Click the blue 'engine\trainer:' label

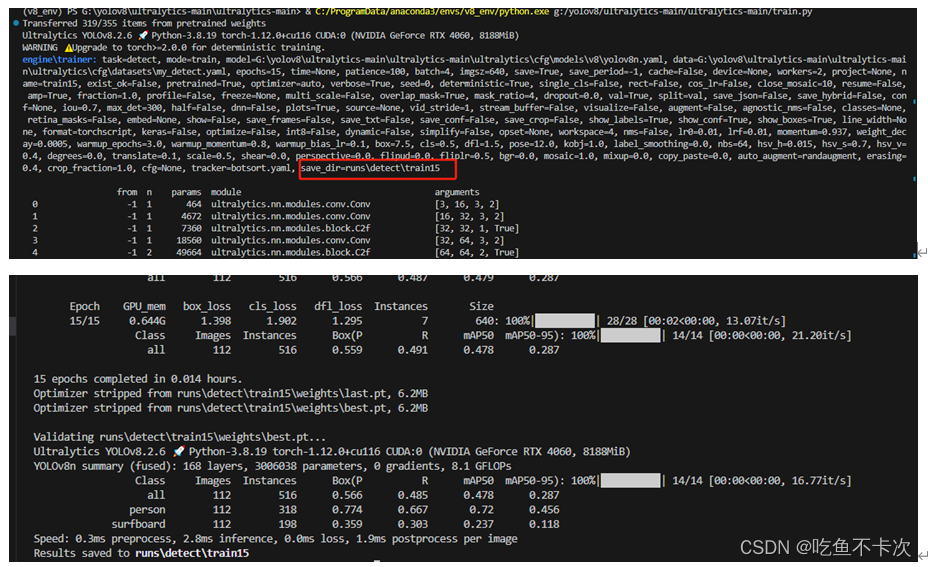coord(59,60)
